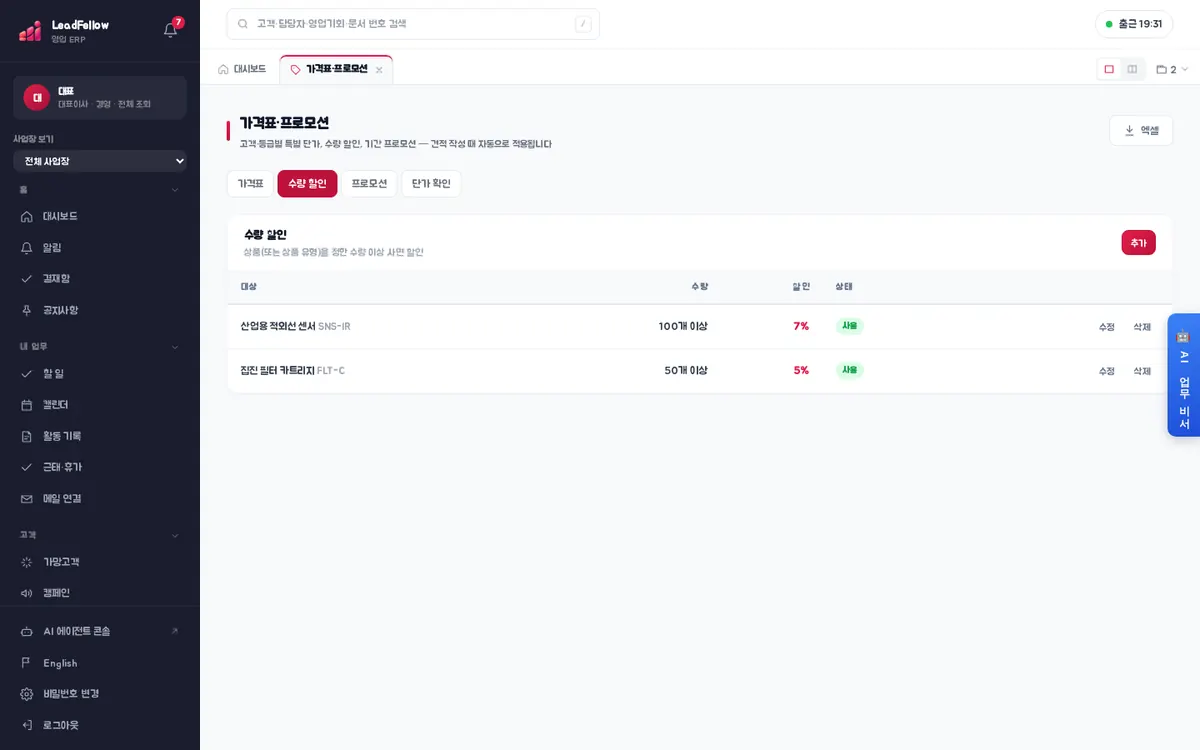Click the 출근 19:31 status indicator
Viewport: 1200px width, 750px height.
pyautogui.click(x=1134, y=24)
